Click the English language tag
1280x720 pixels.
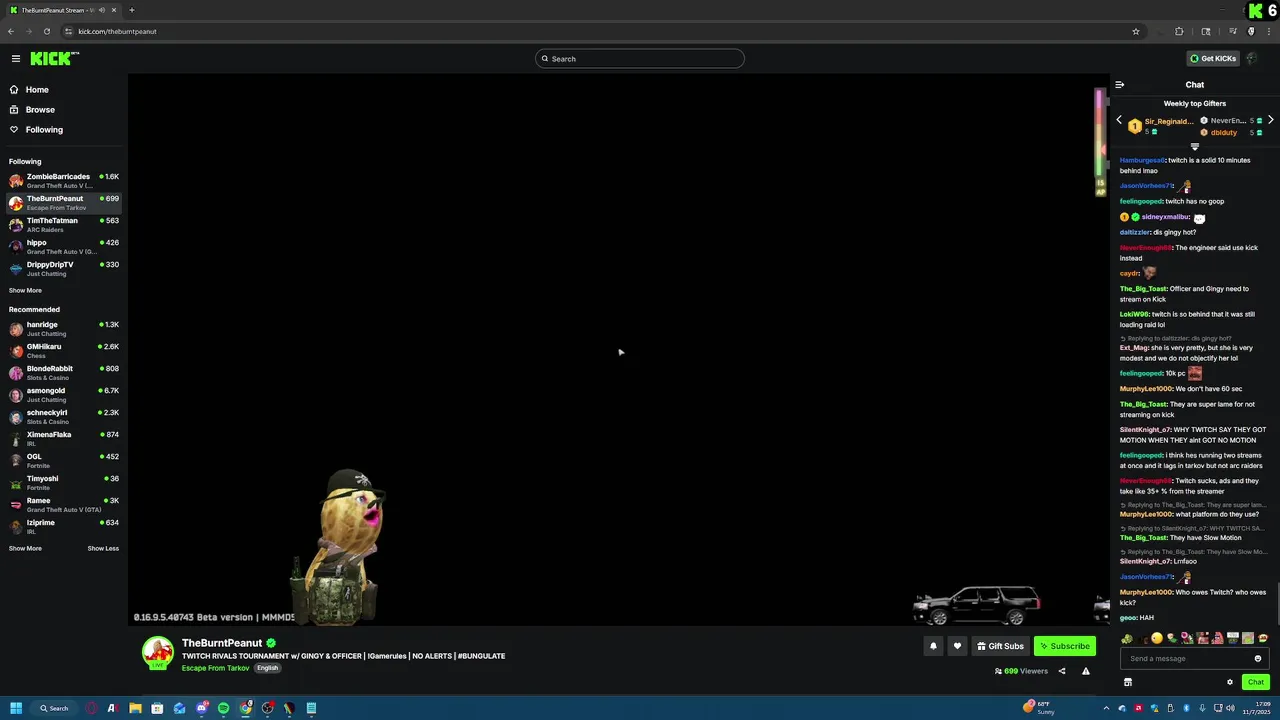pos(267,668)
